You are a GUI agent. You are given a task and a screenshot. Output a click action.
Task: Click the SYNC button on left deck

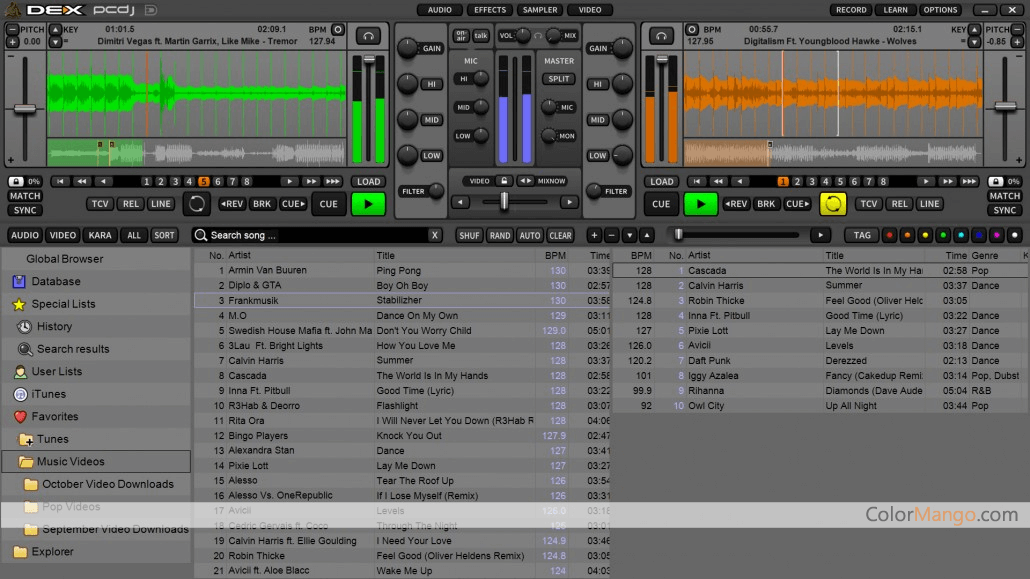pyautogui.click(x=24, y=210)
